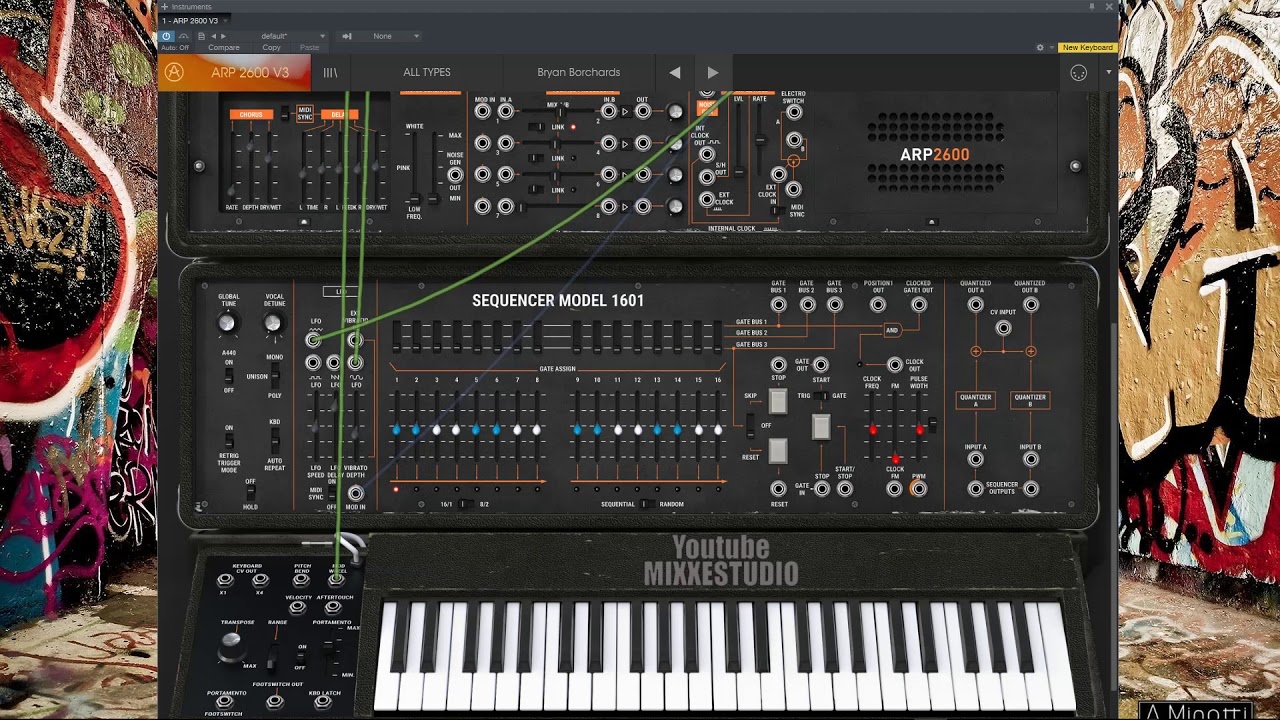Click the Position1 Out jack
The width and height of the screenshot is (1280, 720).
tap(878, 304)
